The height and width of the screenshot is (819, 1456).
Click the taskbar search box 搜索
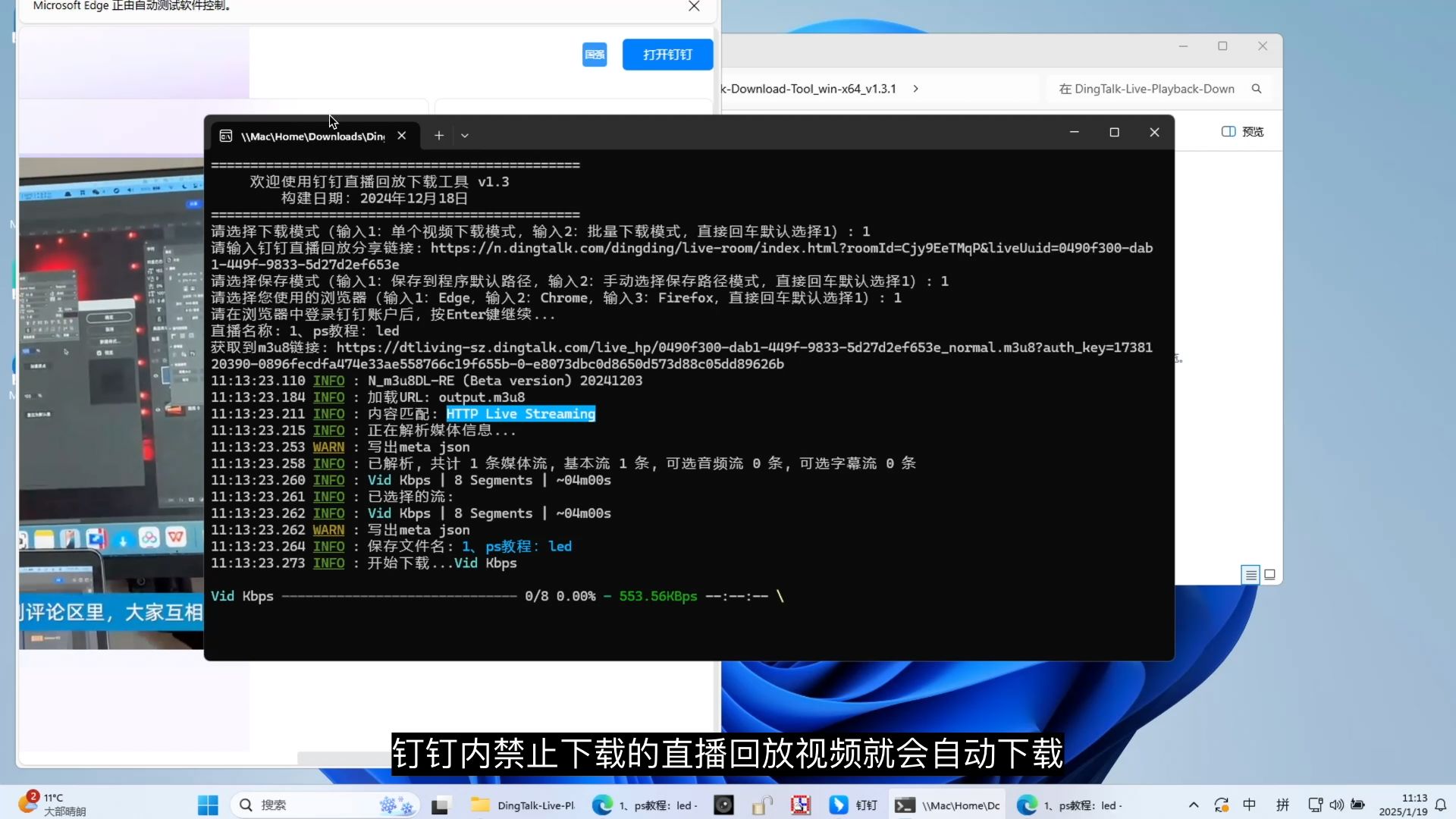[325, 805]
